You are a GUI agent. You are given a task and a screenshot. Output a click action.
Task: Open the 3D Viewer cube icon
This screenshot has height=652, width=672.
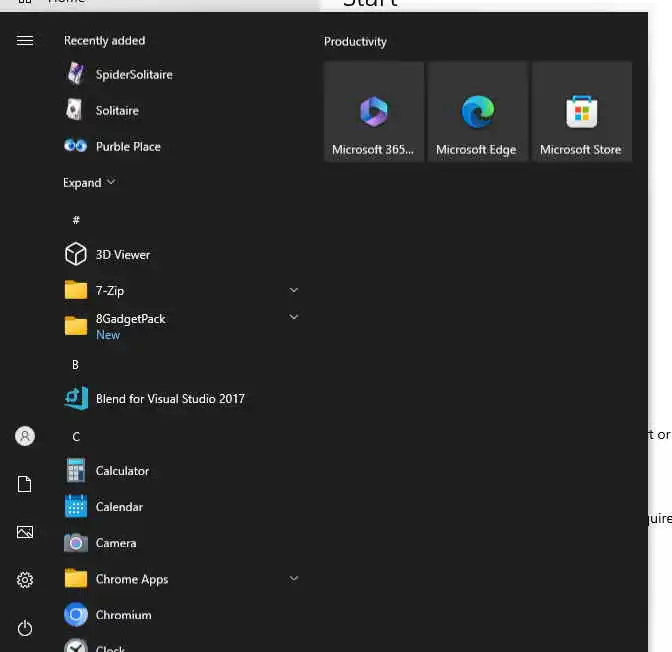click(76, 254)
